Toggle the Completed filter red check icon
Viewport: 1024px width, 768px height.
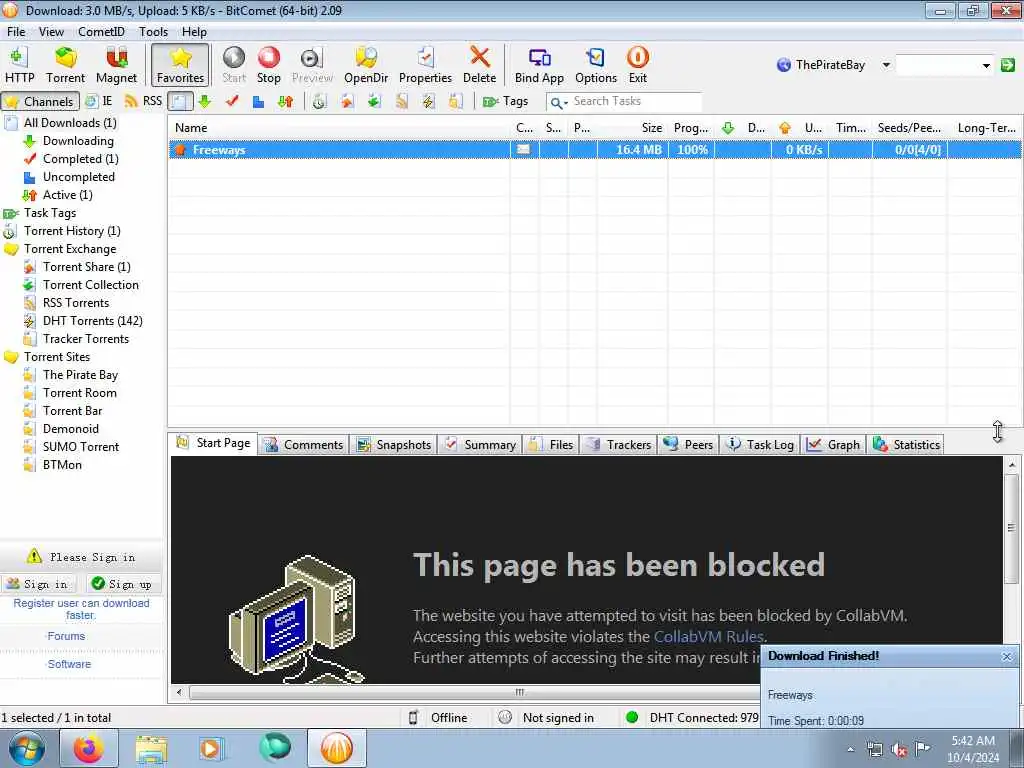232,101
